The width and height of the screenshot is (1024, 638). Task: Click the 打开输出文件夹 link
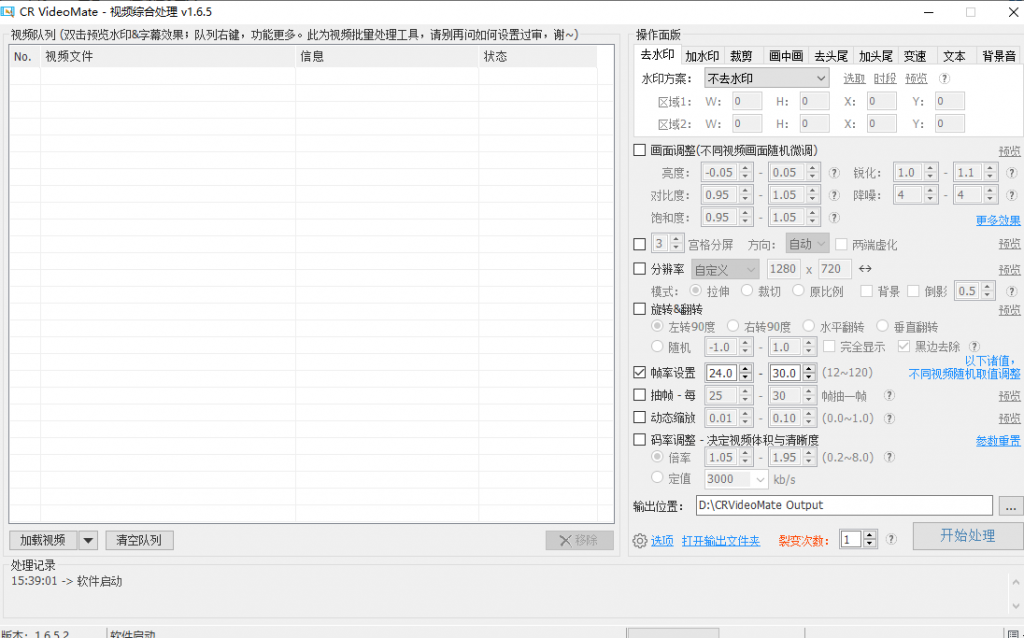[720, 541]
